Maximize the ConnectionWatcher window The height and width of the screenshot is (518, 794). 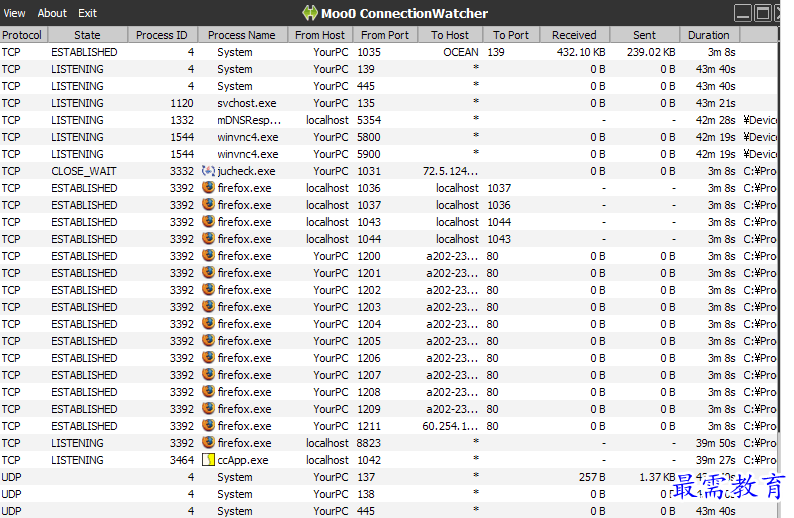point(762,13)
